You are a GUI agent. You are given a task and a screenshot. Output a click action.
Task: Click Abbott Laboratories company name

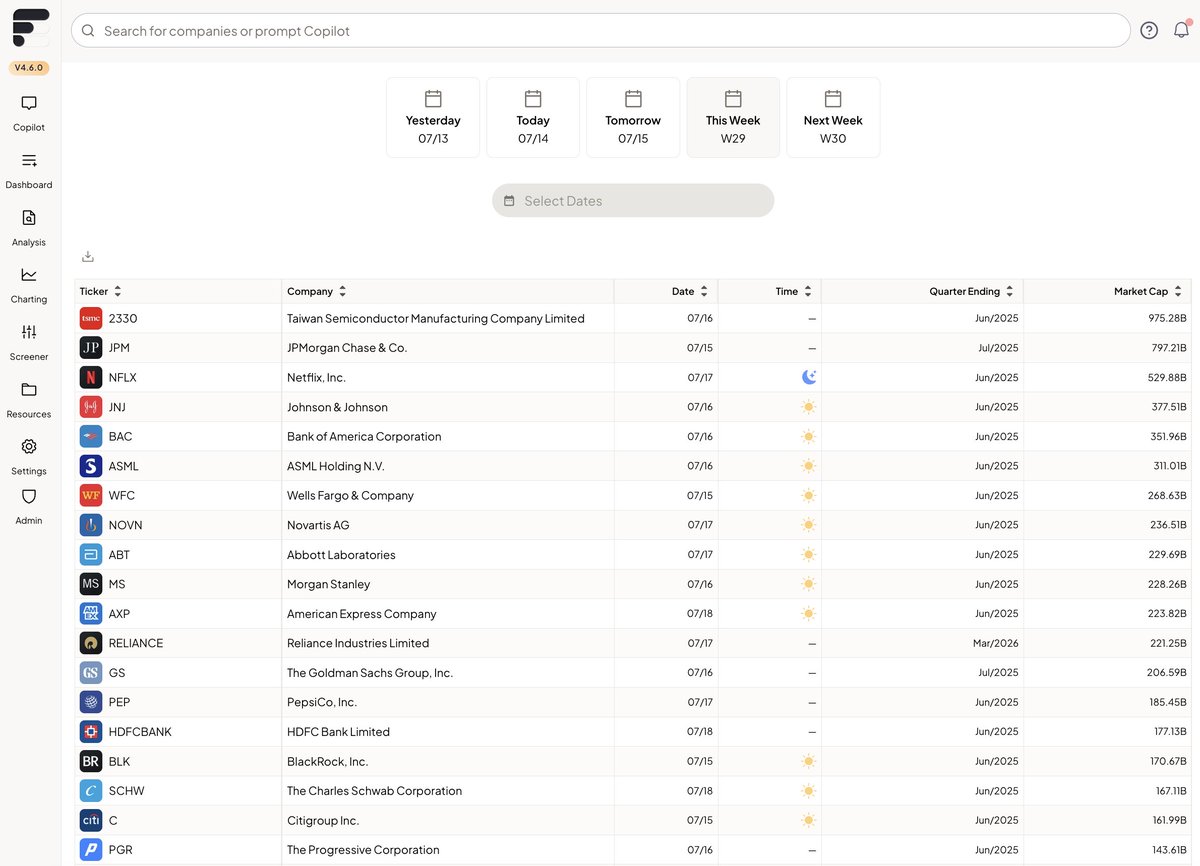click(x=341, y=555)
